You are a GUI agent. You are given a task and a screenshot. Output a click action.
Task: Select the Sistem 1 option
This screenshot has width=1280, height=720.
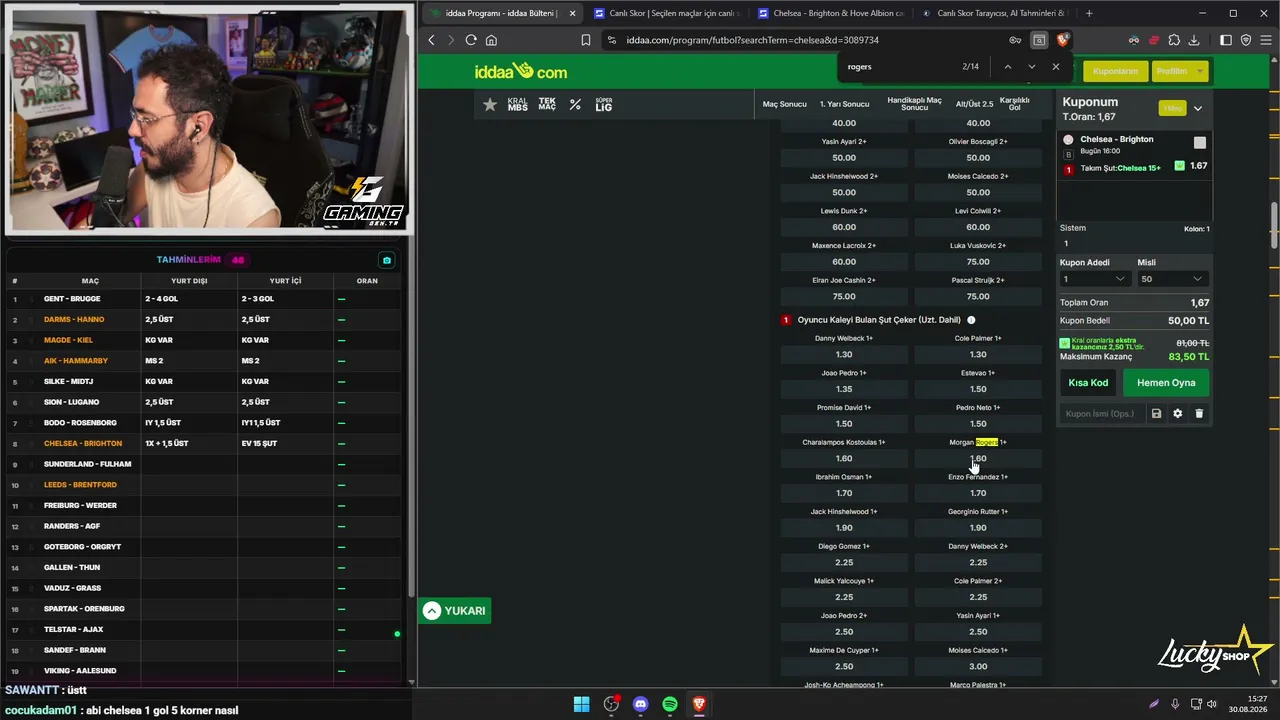point(1066,243)
